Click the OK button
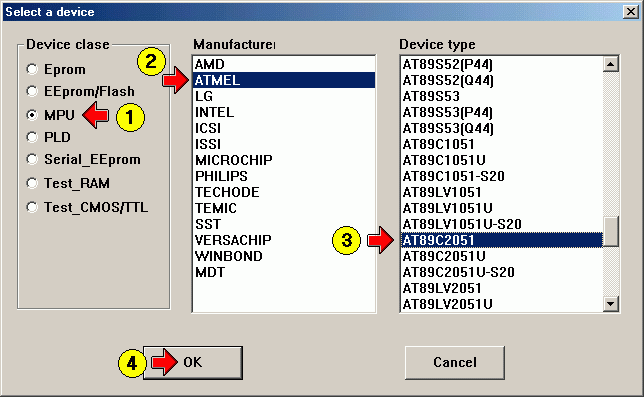Screen dimensions: 644x397 point(193,363)
